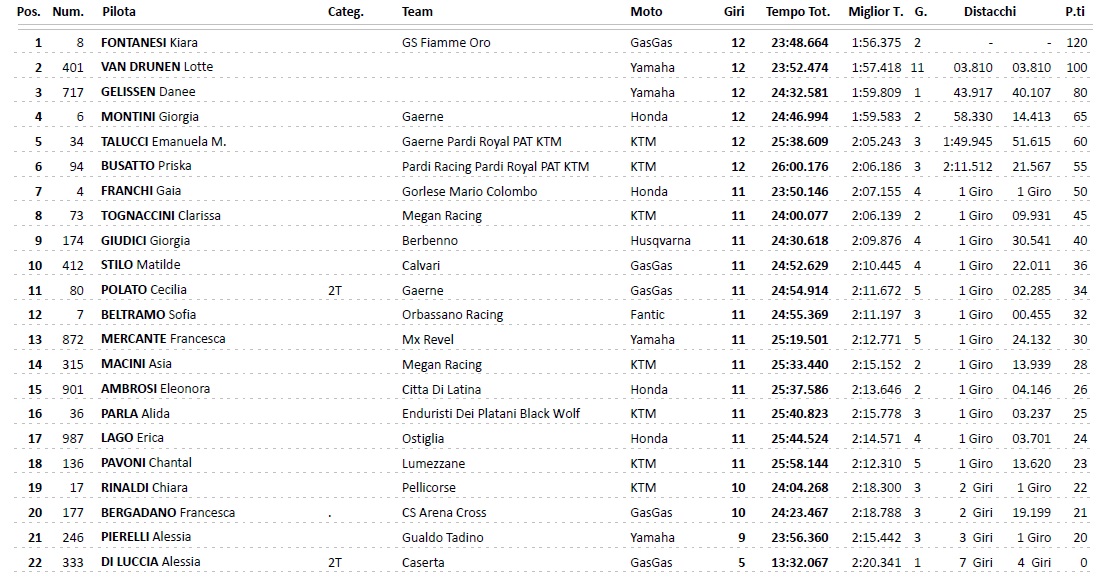Viewport: 1114px width, 579px height.
Task: Click the Husqvarna moto entry
Action: click(x=660, y=241)
